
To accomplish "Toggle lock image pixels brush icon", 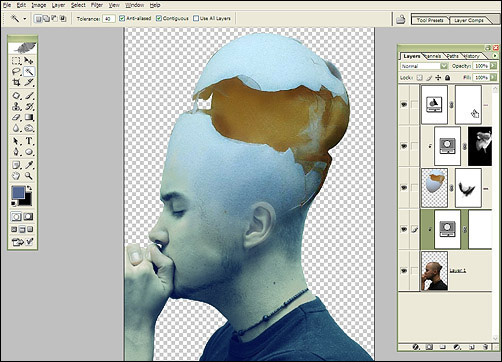I will click(x=429, y=78).
